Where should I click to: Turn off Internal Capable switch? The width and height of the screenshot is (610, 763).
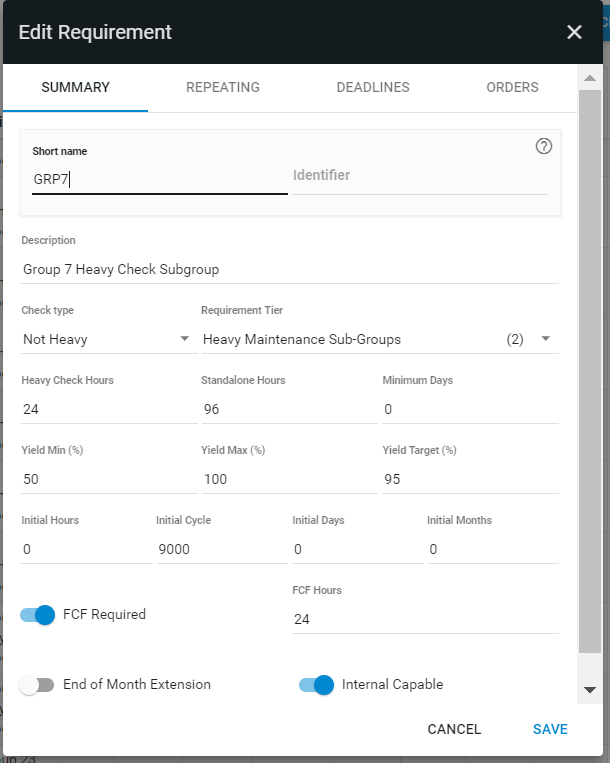pos(316,685)
